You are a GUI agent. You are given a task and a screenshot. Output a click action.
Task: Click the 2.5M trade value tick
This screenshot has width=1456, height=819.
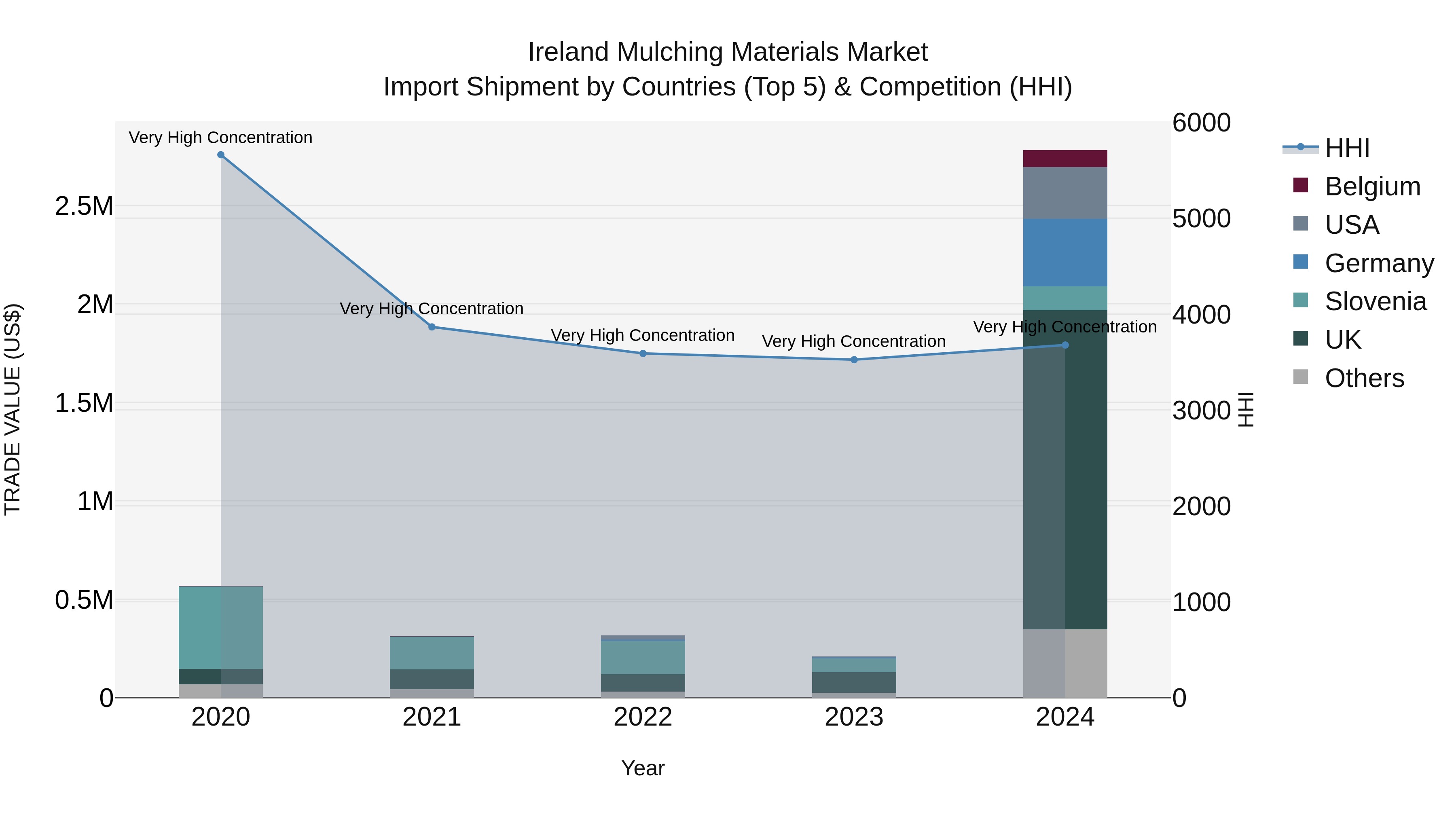point(84,206)
